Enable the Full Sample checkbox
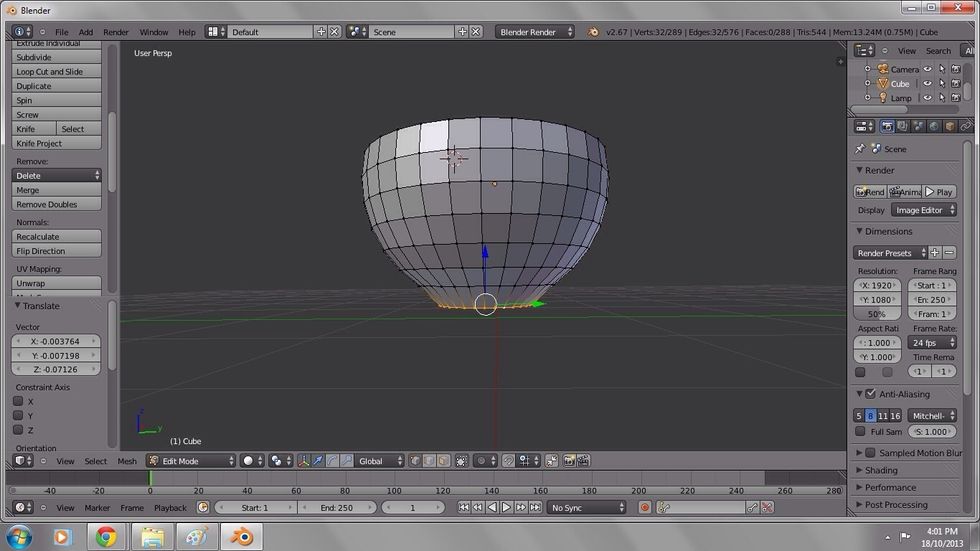 [x=860, y=431]
